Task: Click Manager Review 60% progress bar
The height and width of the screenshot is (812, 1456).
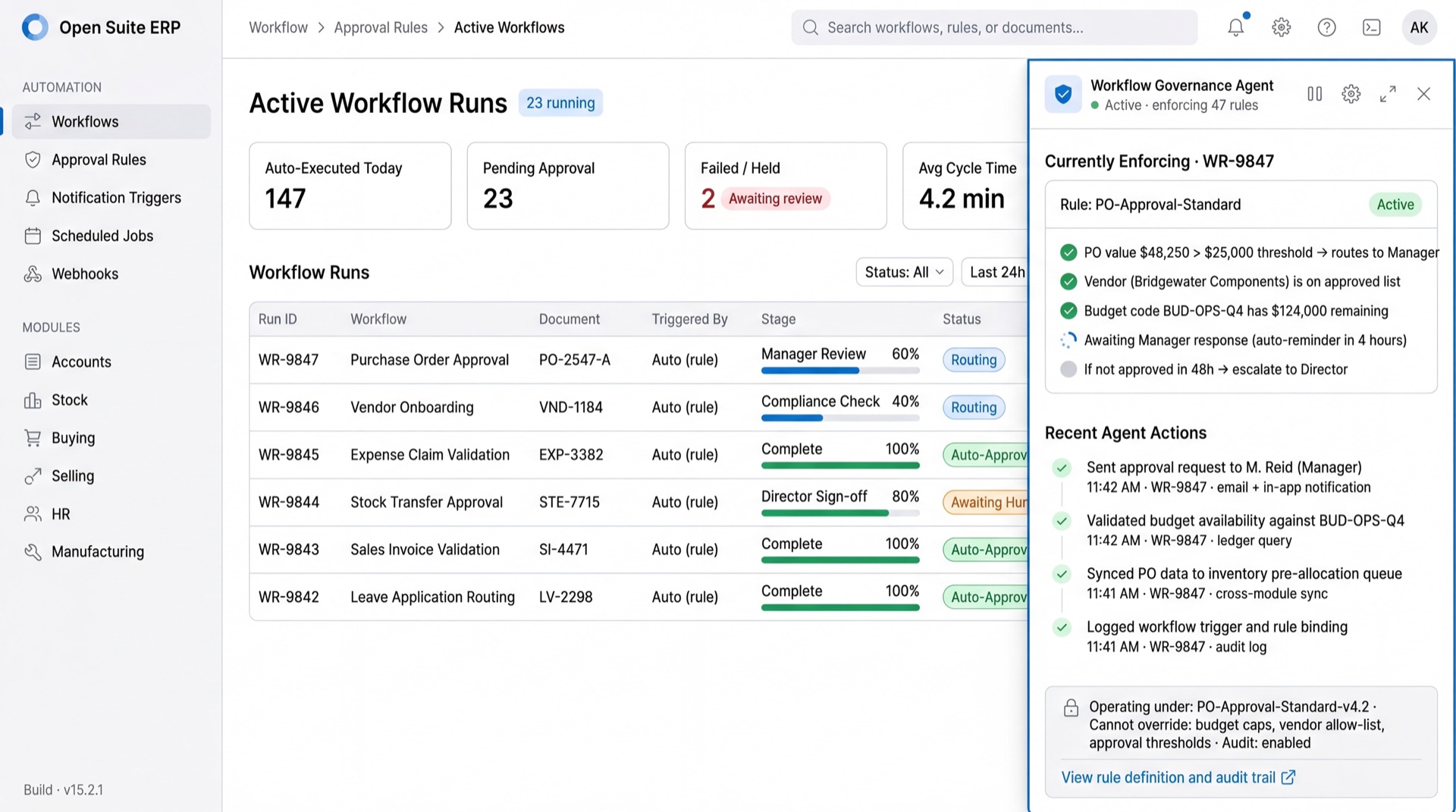Action: (x=840, y=371)
